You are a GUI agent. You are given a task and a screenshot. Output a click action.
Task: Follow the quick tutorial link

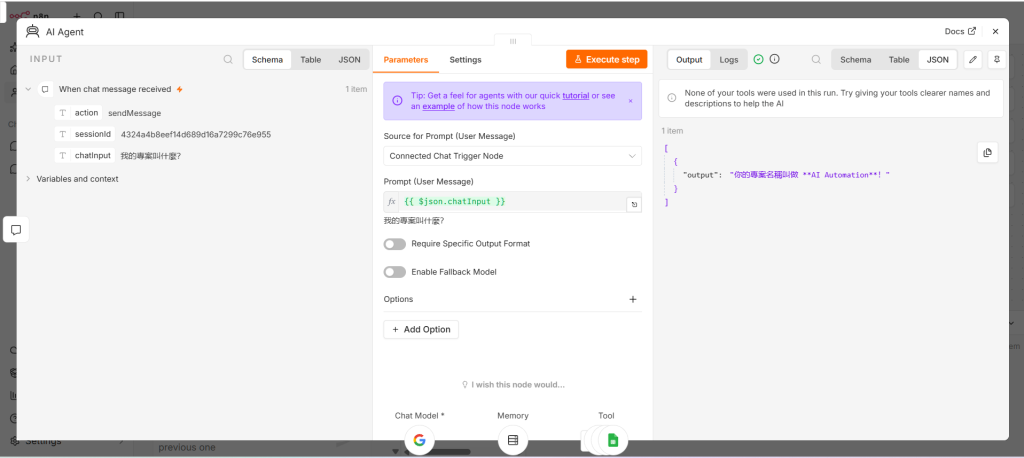575,95
